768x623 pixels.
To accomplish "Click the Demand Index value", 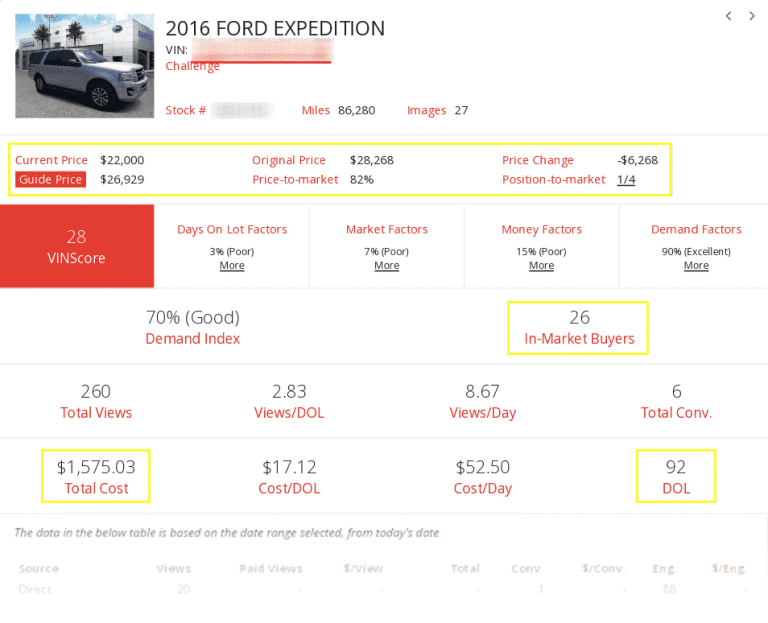I will 193,318.
